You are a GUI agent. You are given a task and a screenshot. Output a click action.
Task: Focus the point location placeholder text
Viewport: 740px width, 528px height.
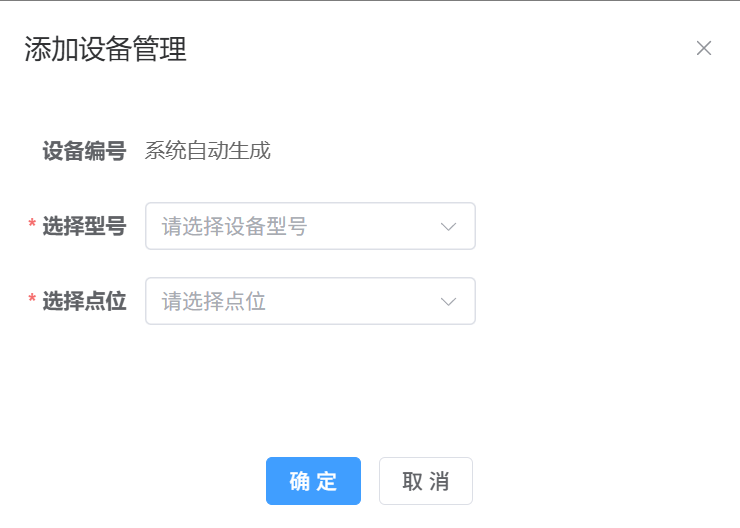[214, 302]
